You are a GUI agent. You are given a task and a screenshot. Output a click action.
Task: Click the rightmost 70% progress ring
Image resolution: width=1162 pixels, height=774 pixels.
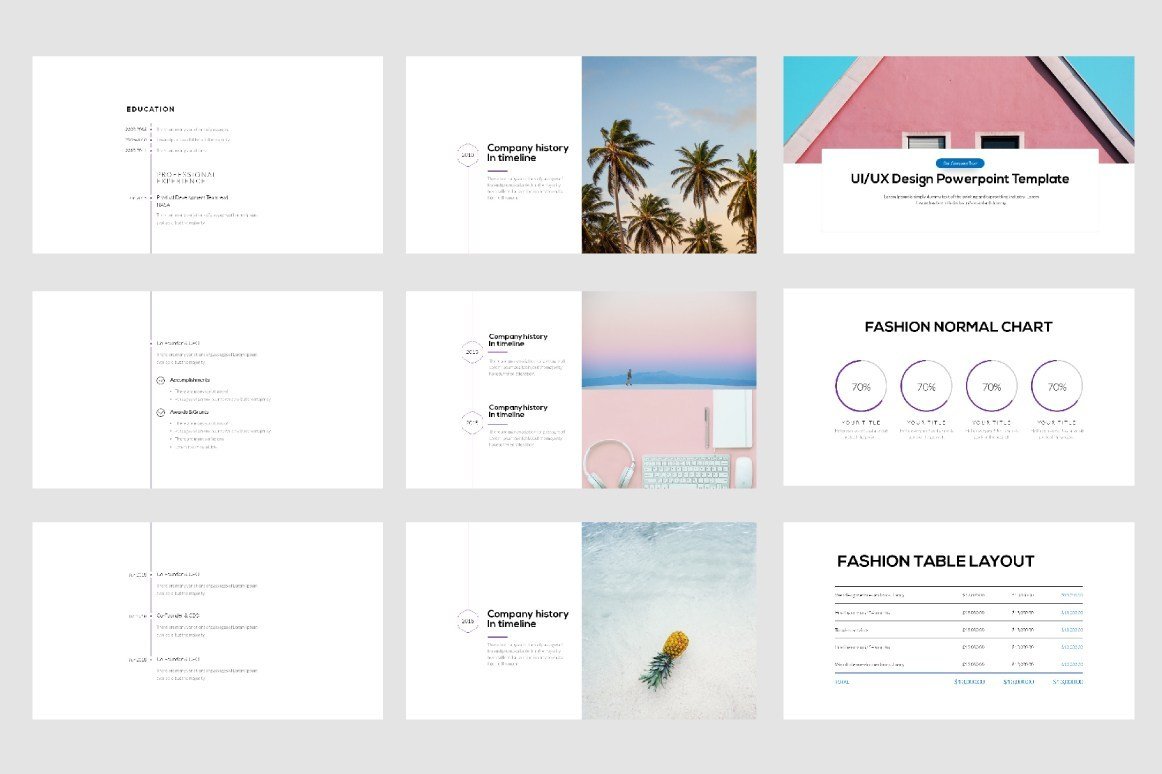point(1056,386)
